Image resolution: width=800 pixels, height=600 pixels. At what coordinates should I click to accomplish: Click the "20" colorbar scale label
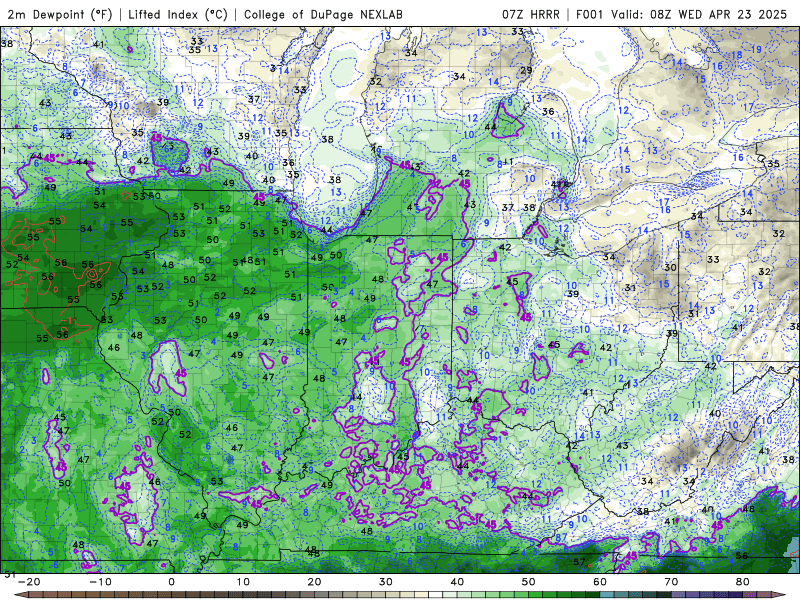pyautogui.click(x=314, y=582)
